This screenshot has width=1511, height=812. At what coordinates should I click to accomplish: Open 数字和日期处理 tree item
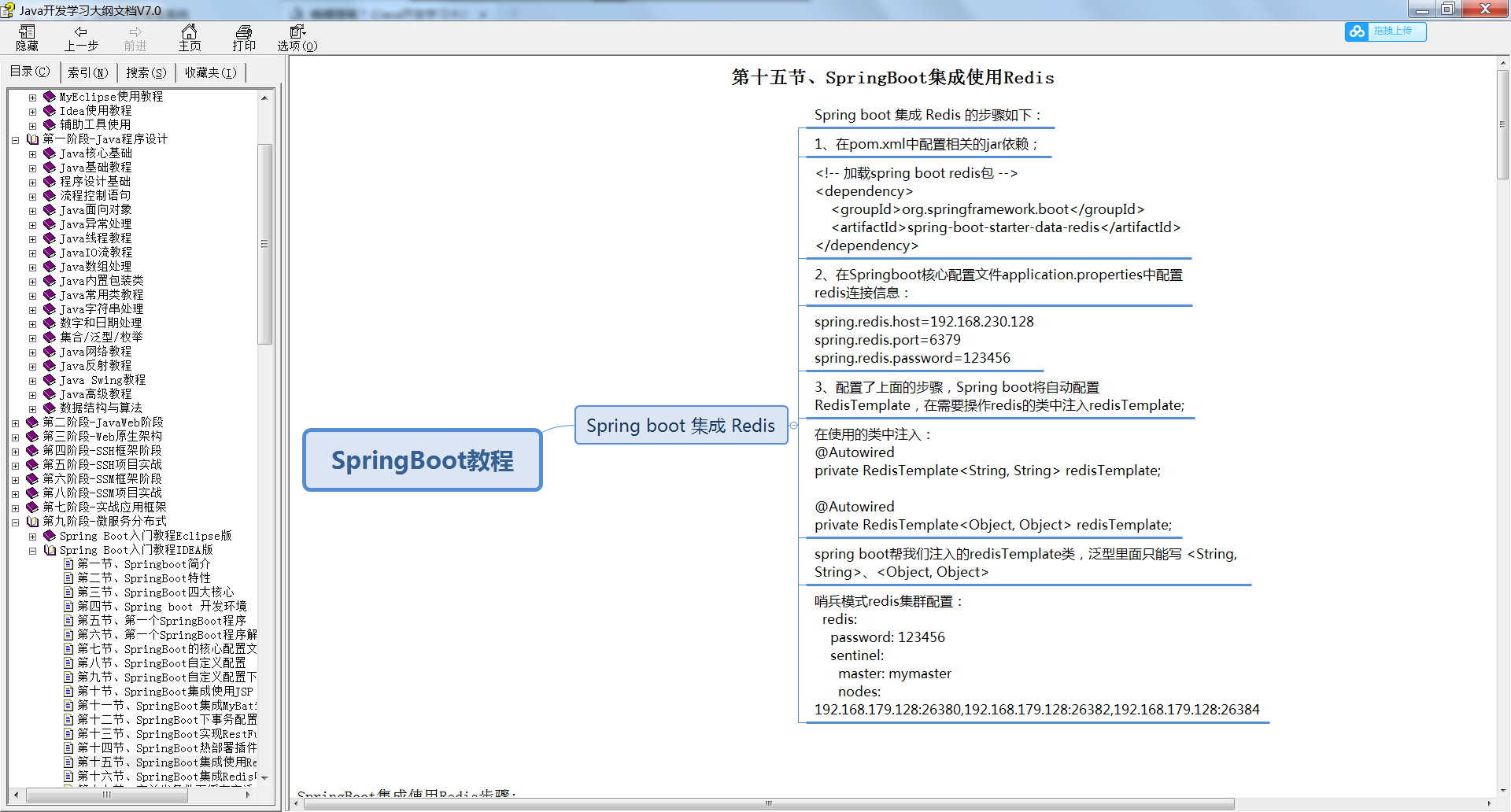101,323
